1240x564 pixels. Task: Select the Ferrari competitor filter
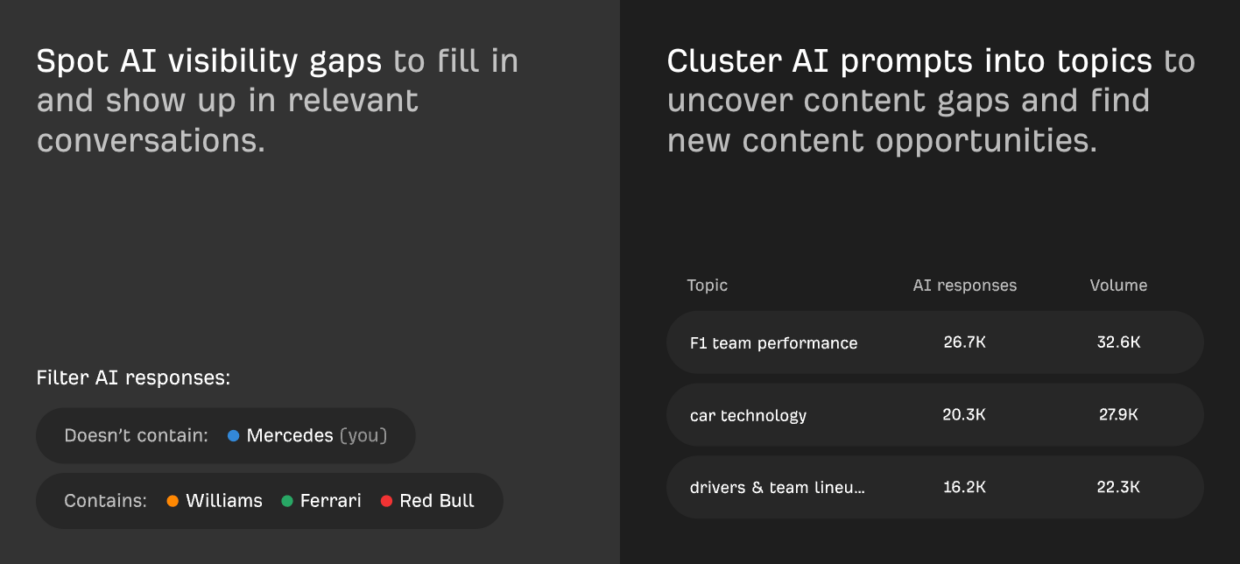click(x=331, y=501)
